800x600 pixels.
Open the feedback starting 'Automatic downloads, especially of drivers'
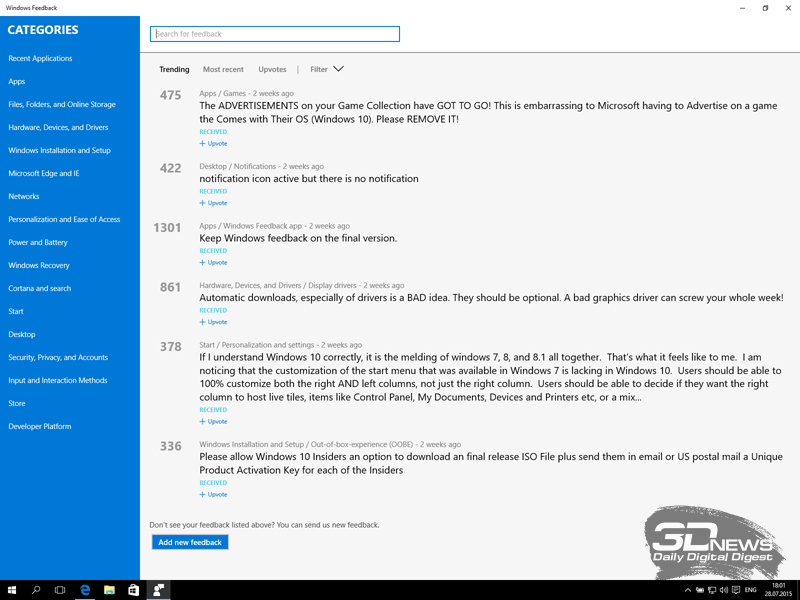[491, 297]
